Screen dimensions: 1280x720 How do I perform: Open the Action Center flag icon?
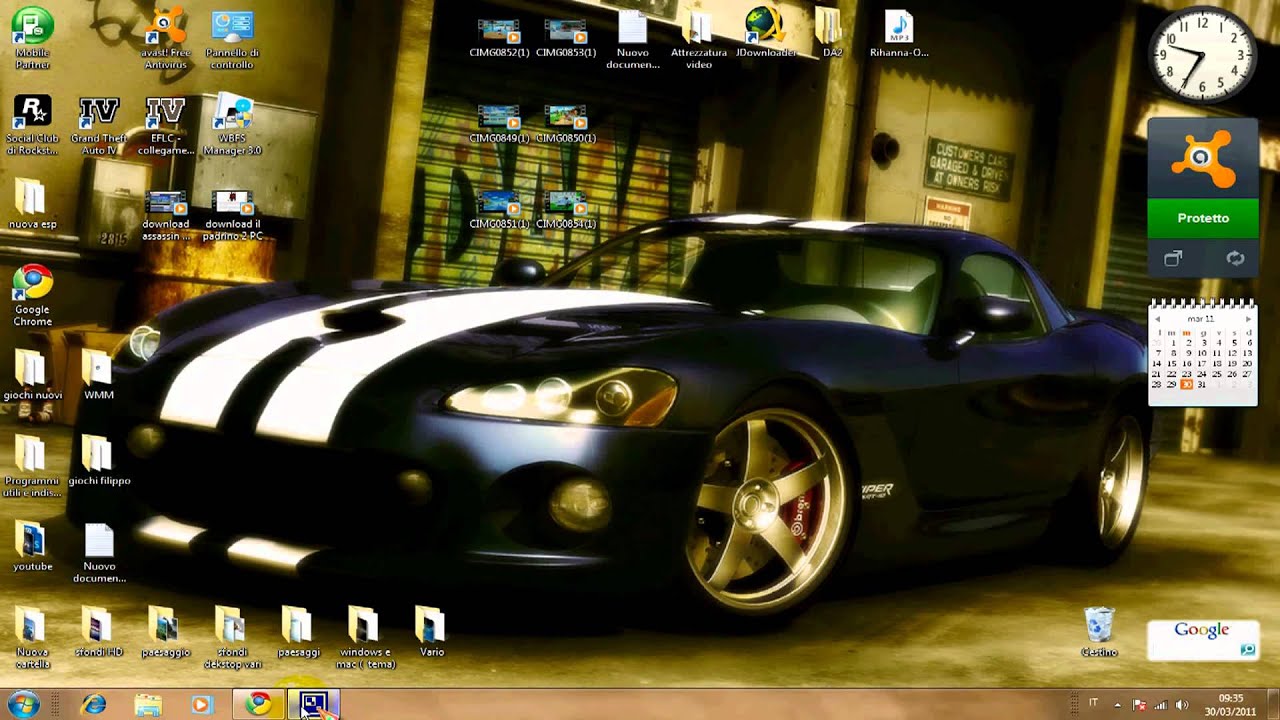pos(1139,704)
